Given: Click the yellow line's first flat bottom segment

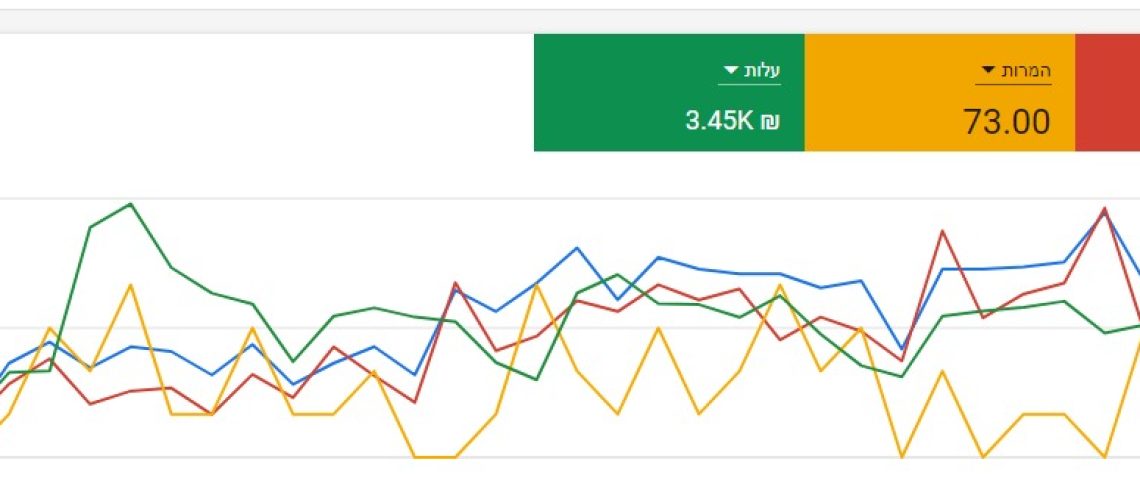Looking at the screenshot, I should (x=434, y=457).
